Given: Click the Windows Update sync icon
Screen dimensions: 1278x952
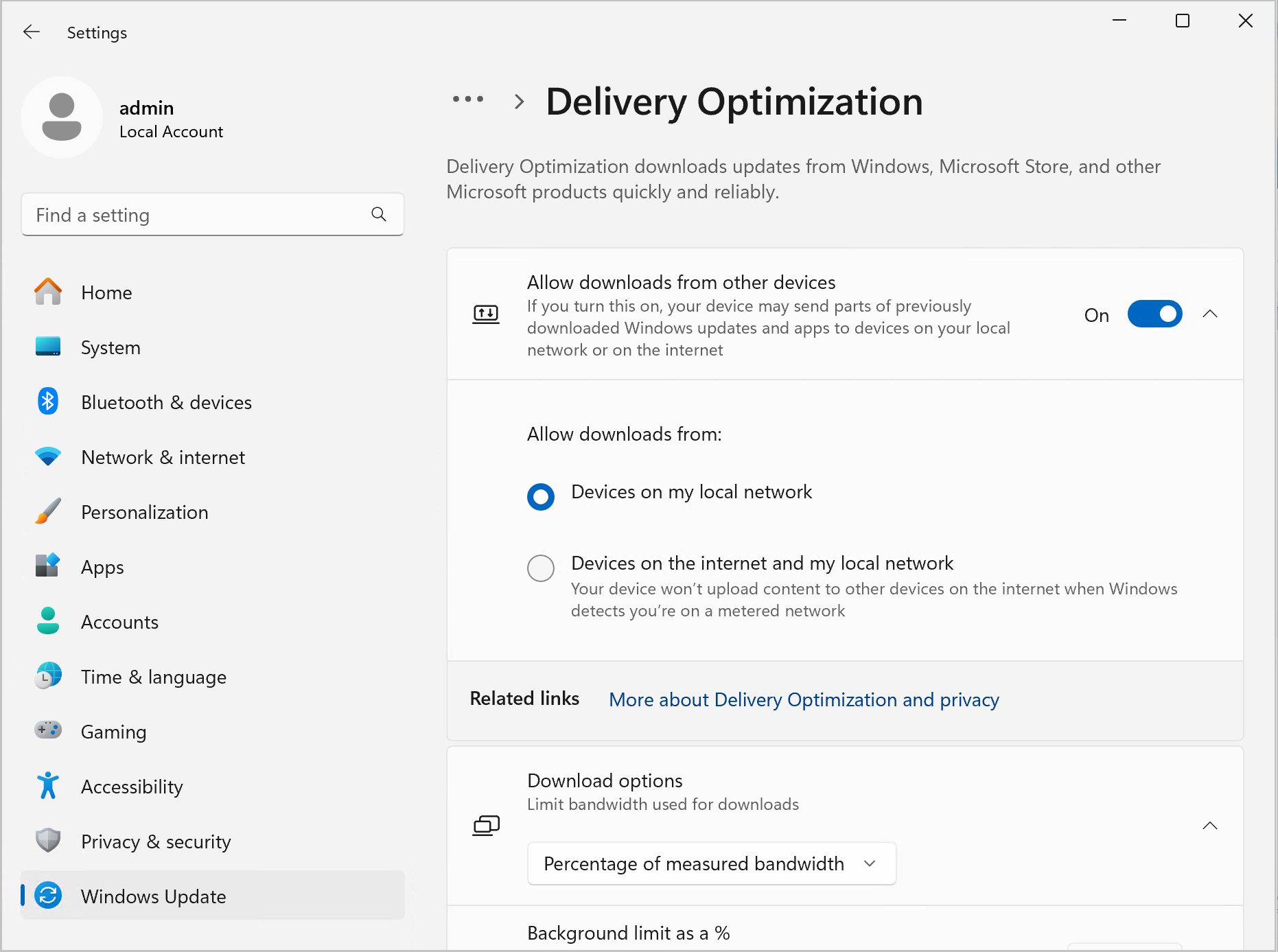Looking at the screenshot, I should (48, 896).
